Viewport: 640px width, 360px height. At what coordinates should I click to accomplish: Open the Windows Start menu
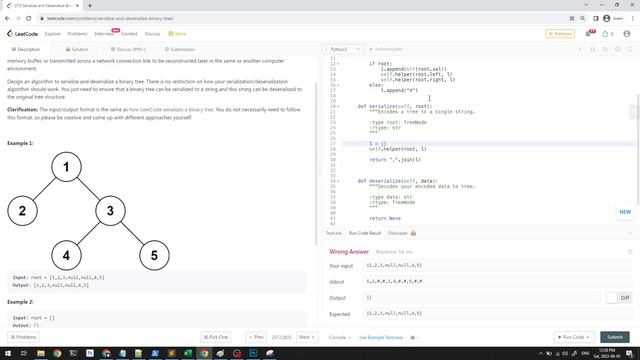coord(8,353)
